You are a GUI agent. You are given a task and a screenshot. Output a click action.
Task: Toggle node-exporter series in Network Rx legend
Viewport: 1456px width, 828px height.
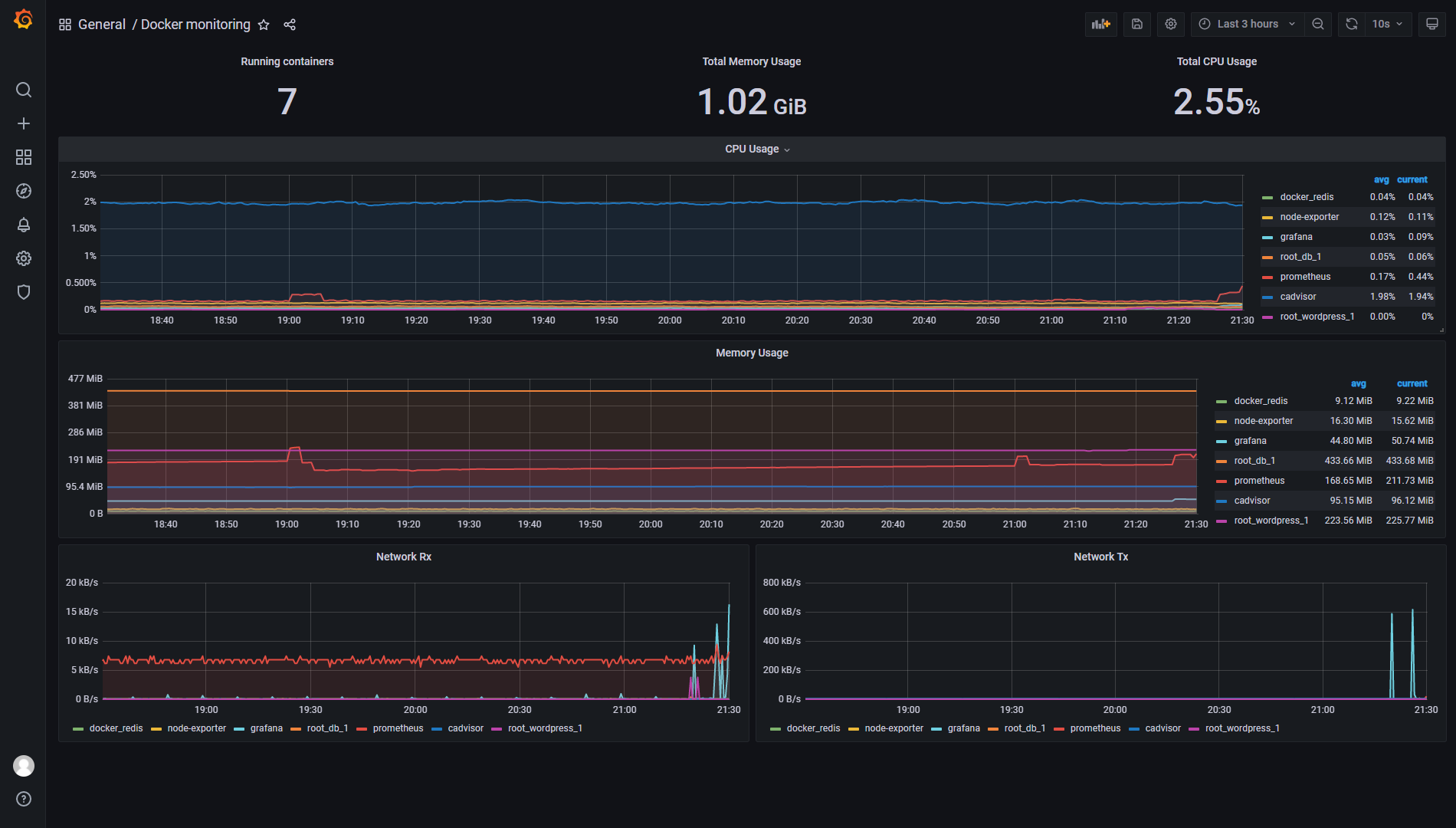(x=197, y=728)
